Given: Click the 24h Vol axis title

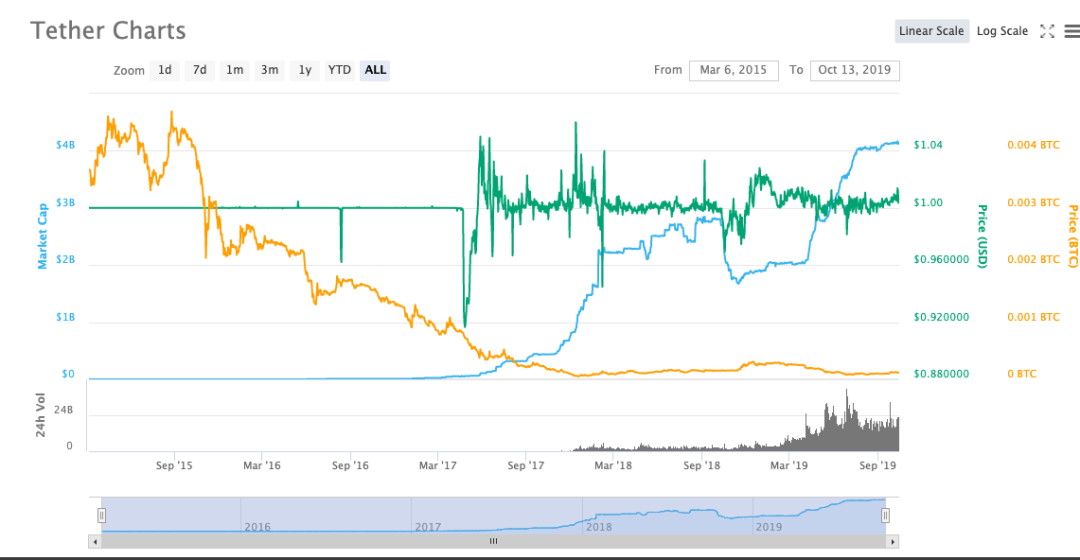Looking at the screenshot, I should coord(41,415).
